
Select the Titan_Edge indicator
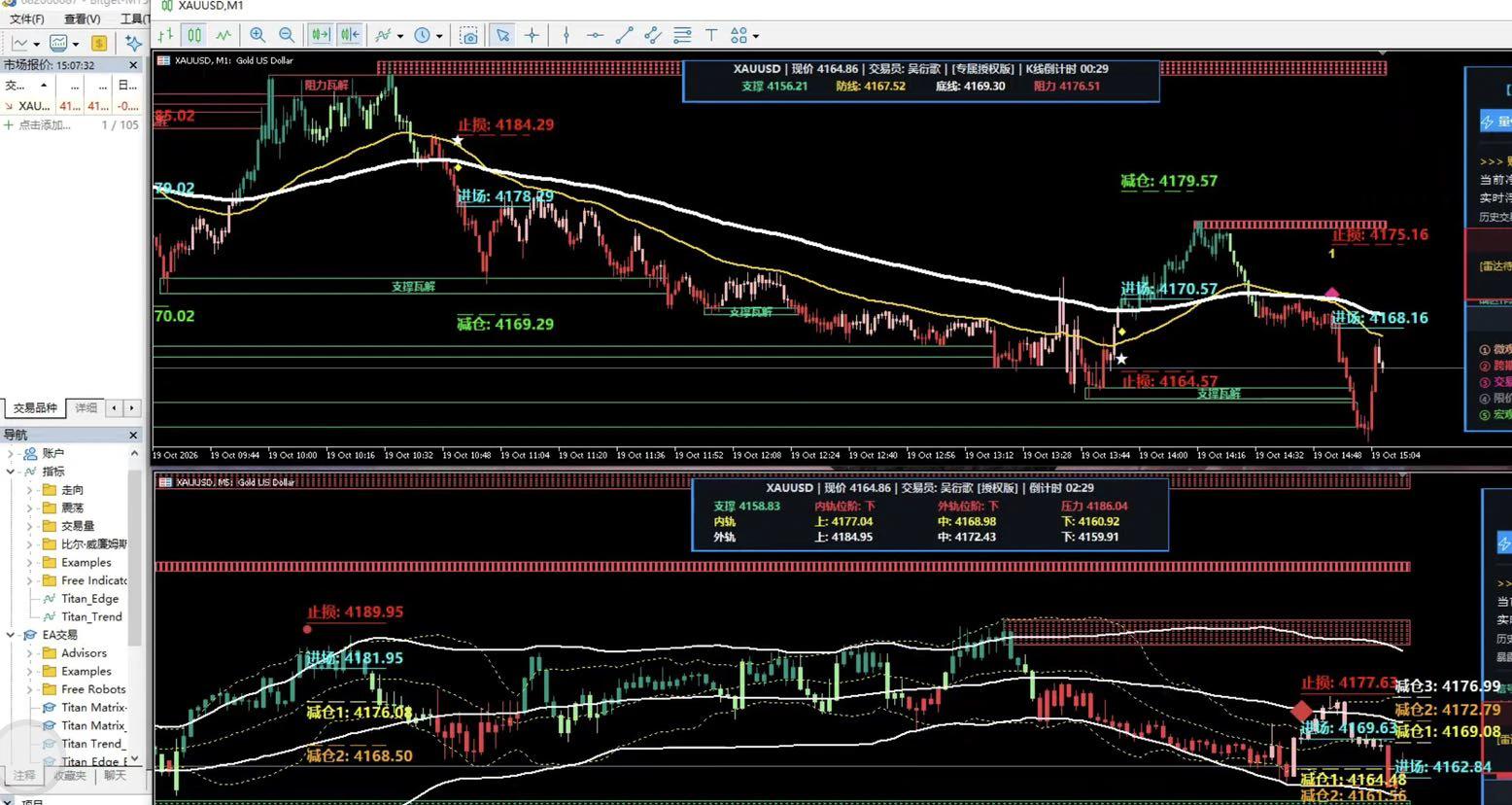pyautogui.click(x=89, y=599)
